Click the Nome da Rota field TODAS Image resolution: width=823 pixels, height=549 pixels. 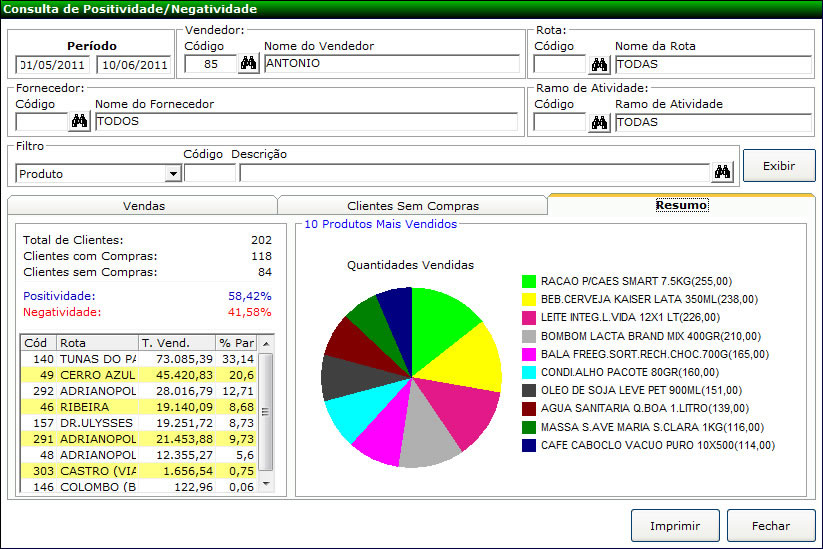pos(714,65)
